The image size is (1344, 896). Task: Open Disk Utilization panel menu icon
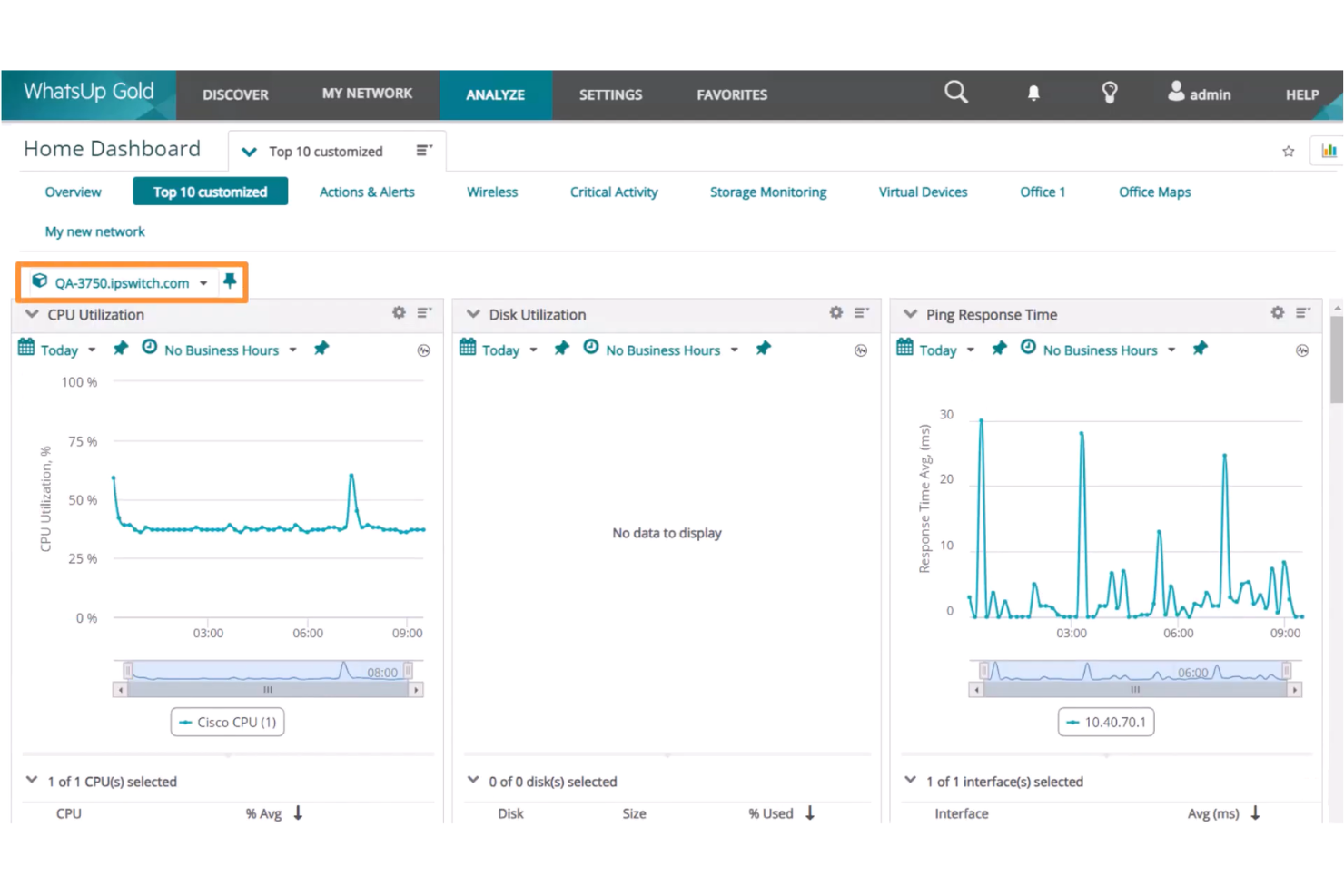tap(861, 313)
